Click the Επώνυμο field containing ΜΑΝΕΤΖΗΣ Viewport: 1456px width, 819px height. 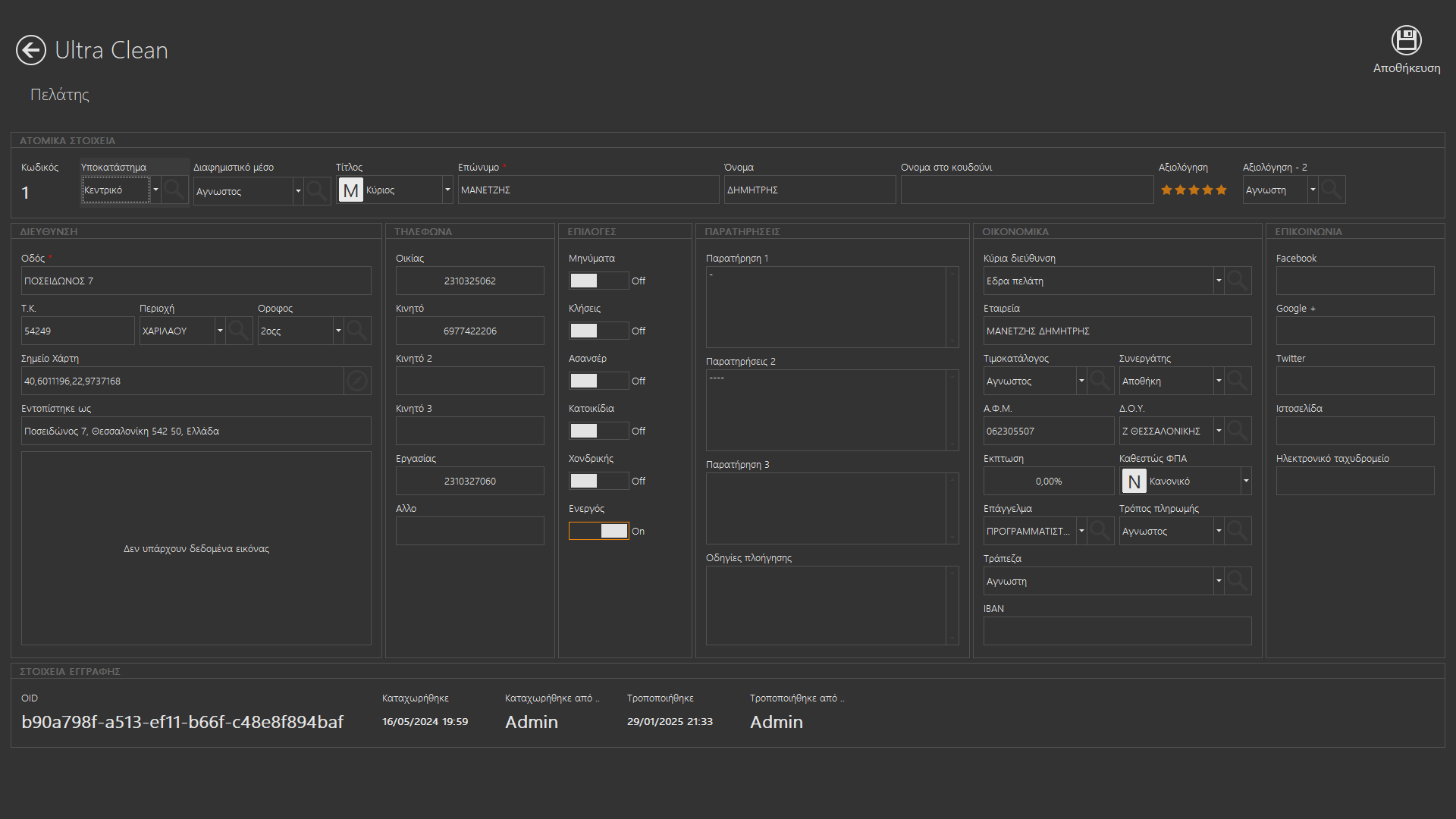point(588,190)
